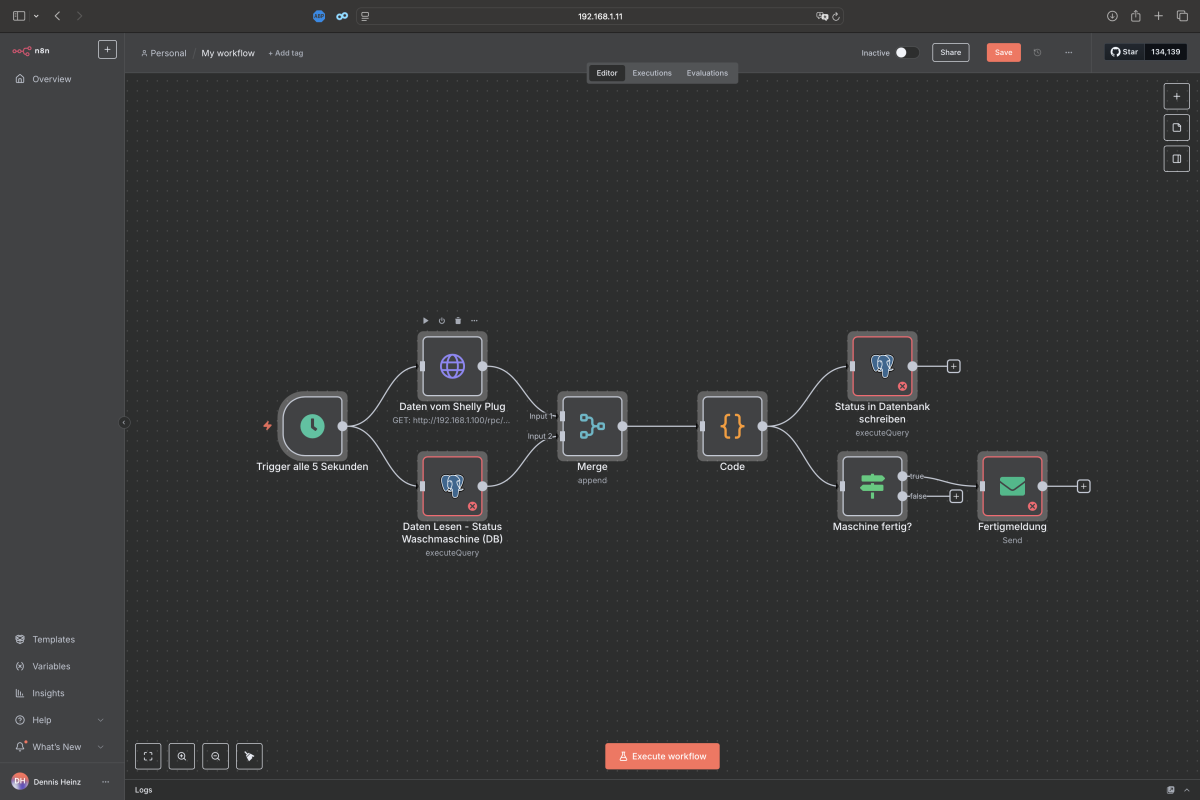Open the Maschine fertig? IF node
This screenshot has height=800, width=1200.
872,486
